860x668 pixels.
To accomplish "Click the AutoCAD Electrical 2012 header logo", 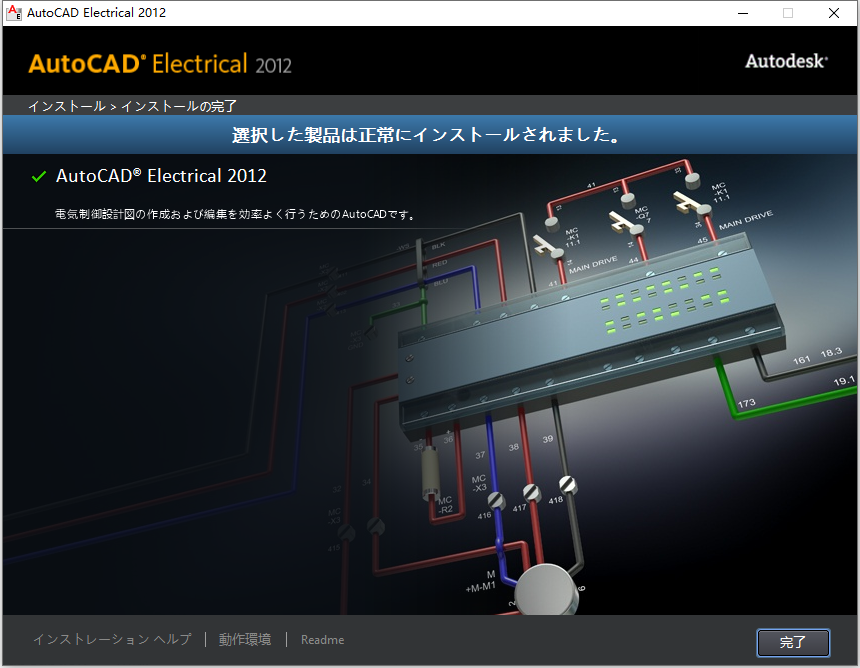I will pyautogui.click(x=160, y=64).
